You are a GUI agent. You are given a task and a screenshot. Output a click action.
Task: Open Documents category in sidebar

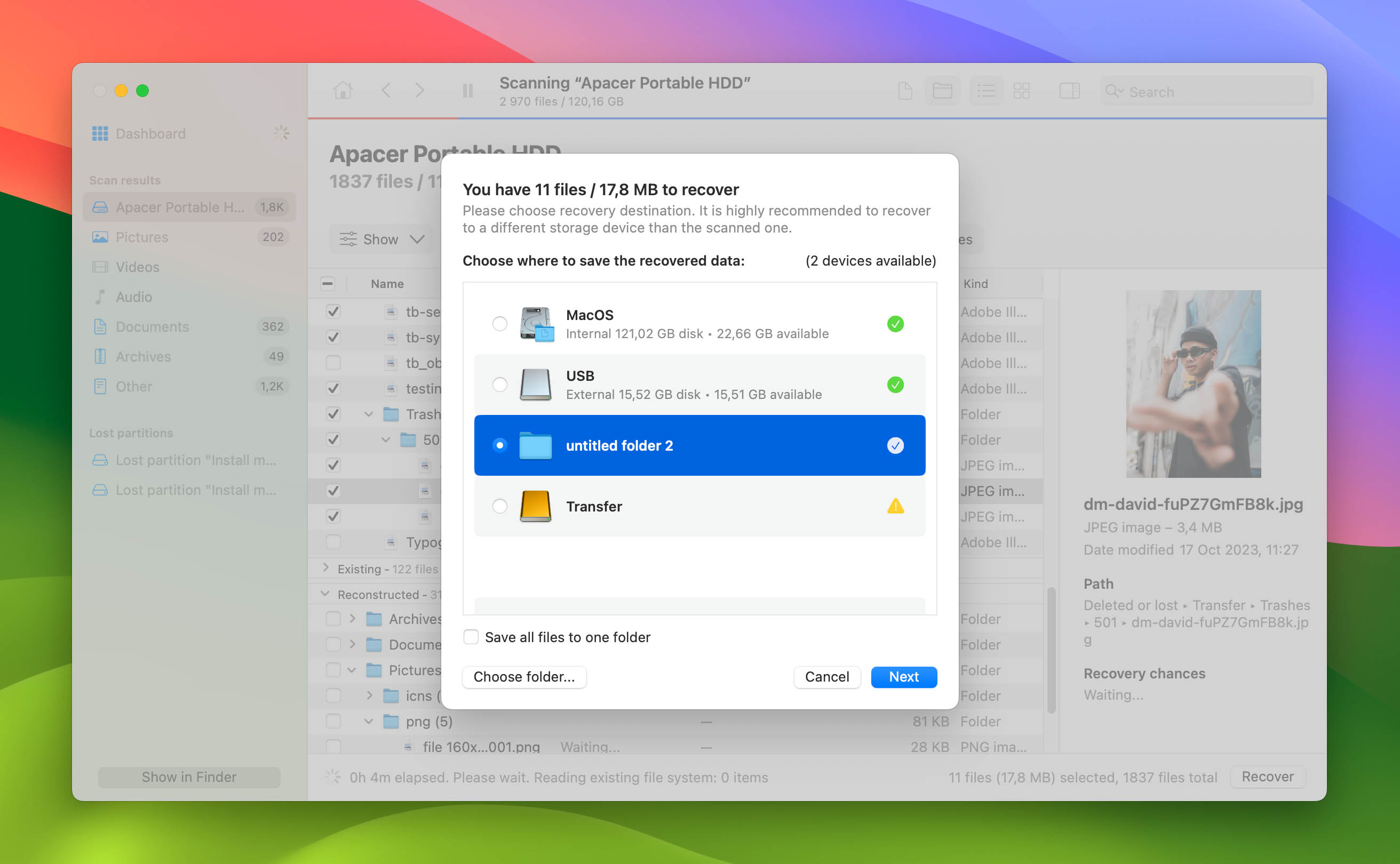152,326
